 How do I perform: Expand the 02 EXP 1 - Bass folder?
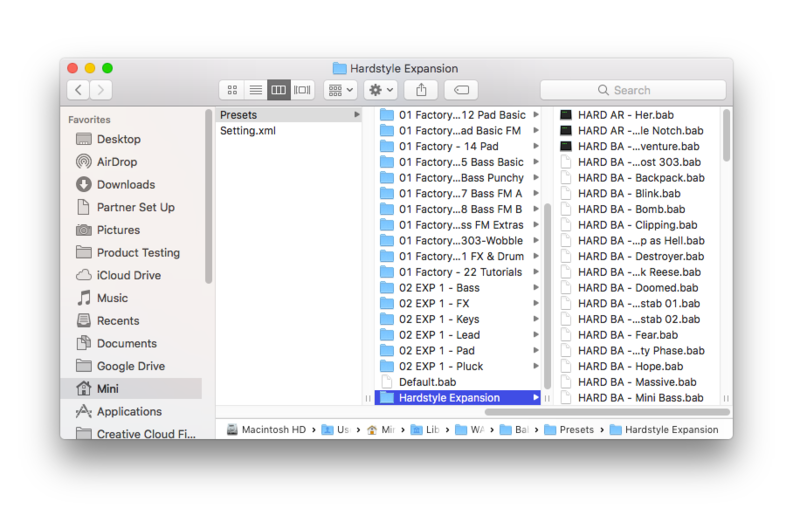439,288
